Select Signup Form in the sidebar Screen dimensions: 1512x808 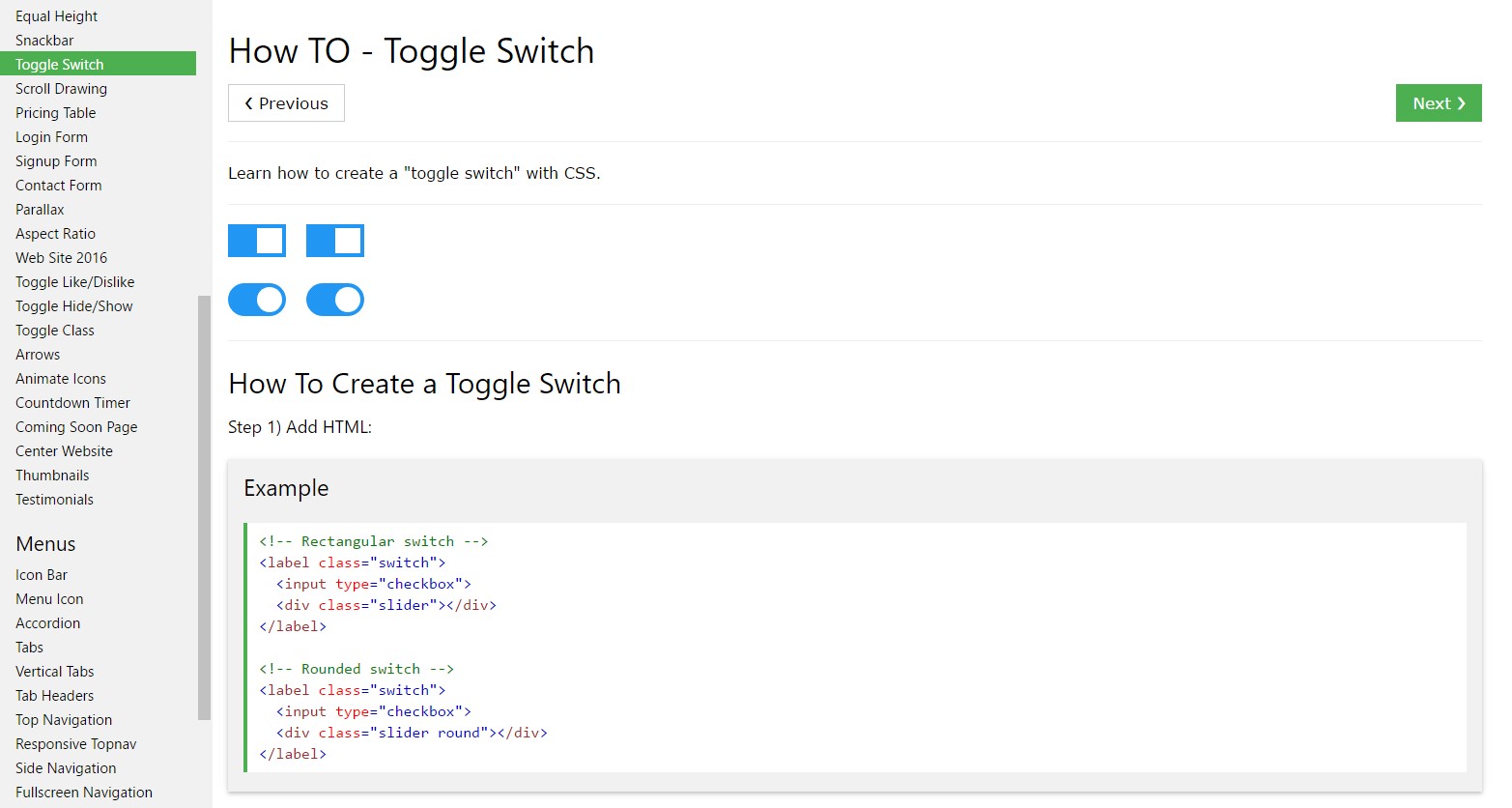click(x=55, y=160)
